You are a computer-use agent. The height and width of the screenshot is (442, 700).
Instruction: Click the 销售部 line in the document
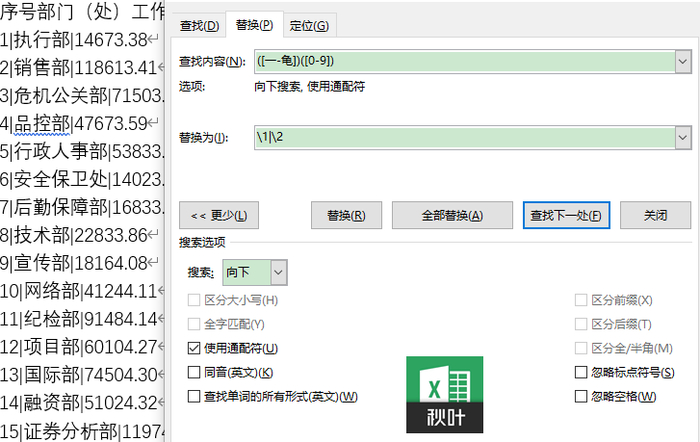pos(82,68)
